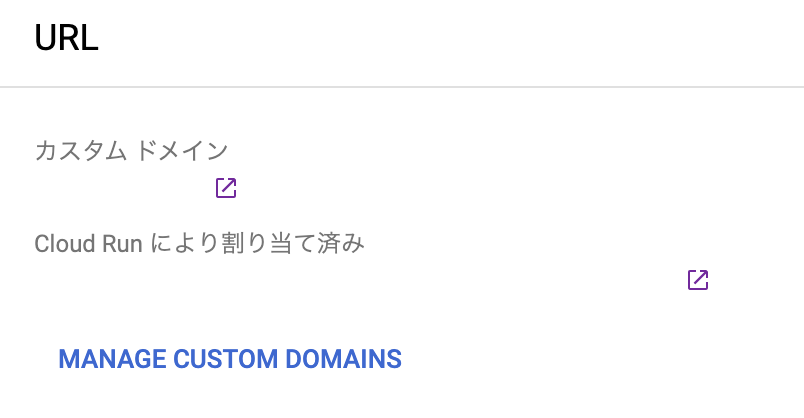Click the hidden Cloud Run assigned URL link text
Image resolution: width=804 pixels, height=418 pixels.
(x=359, y=280)
